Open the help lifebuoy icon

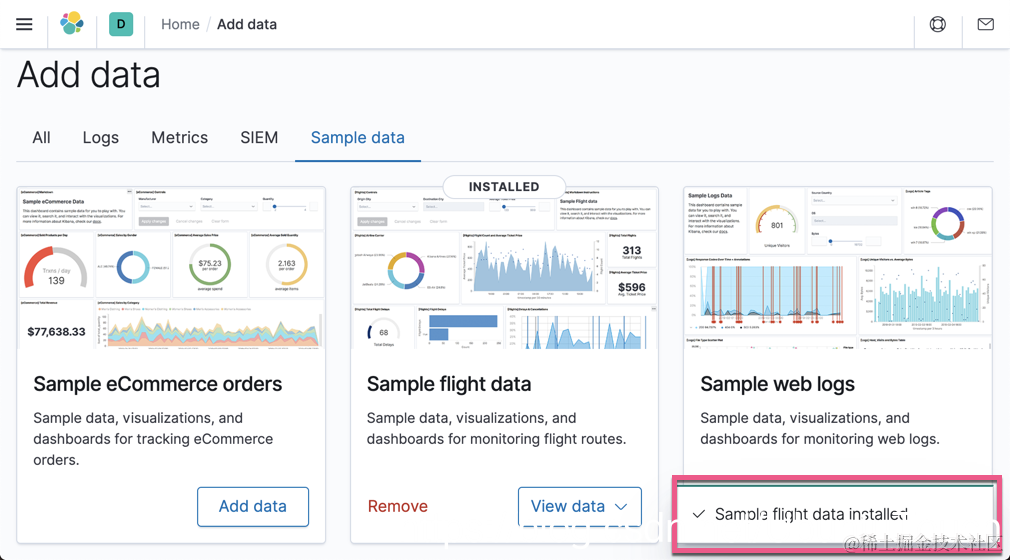pyautogui.click(x=937, y=24)
